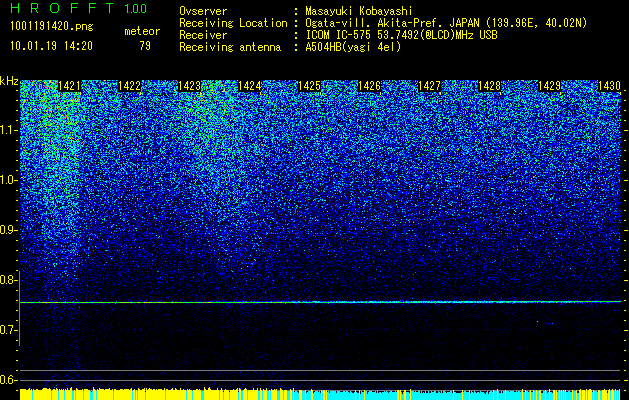The width and height of the screenshot is (629, 400).
Task: Click the 'Ovserver' field label
Action: click(x=203, y=11)
